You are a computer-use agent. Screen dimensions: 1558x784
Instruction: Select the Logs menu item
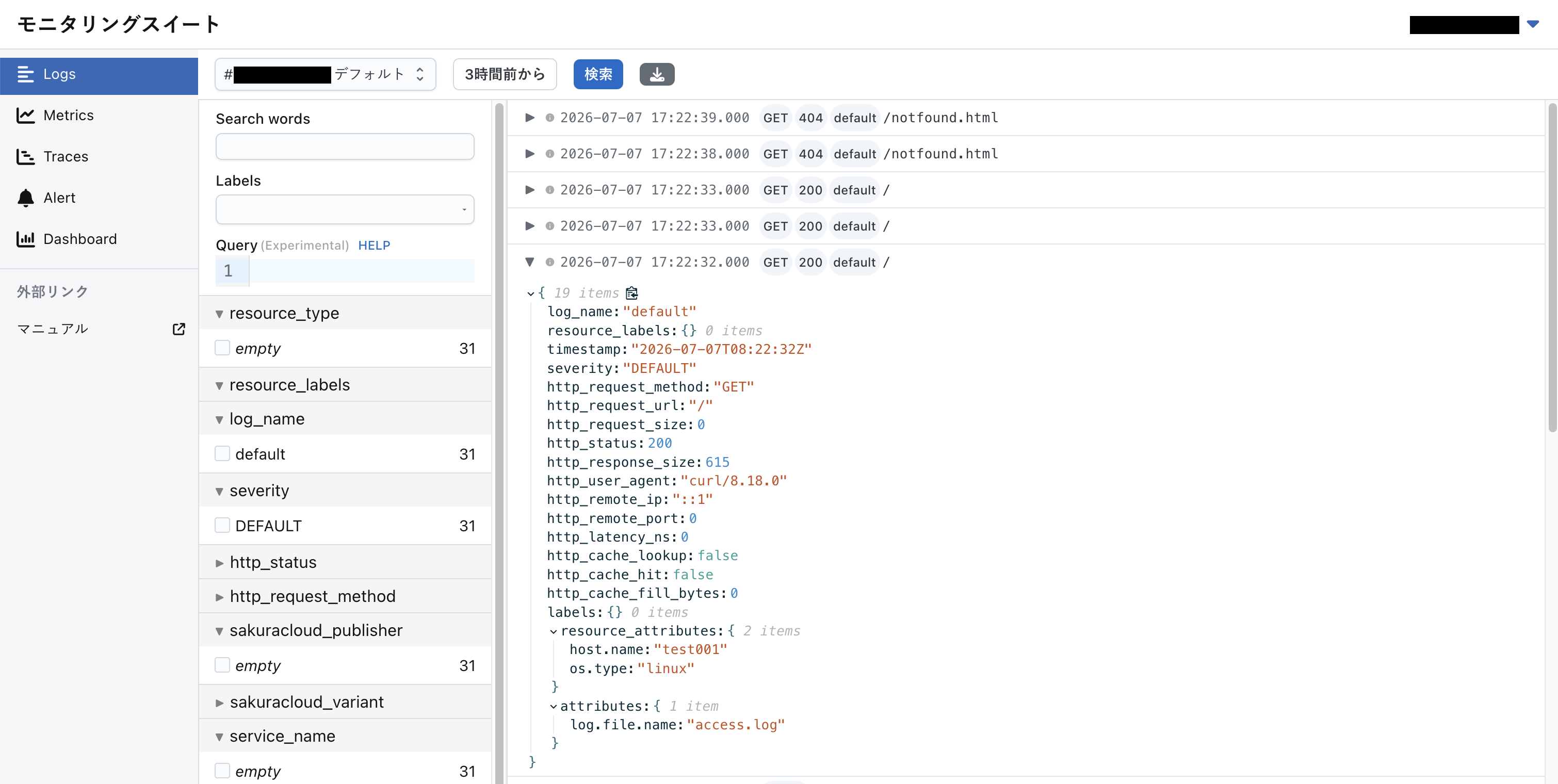[99, 74]
